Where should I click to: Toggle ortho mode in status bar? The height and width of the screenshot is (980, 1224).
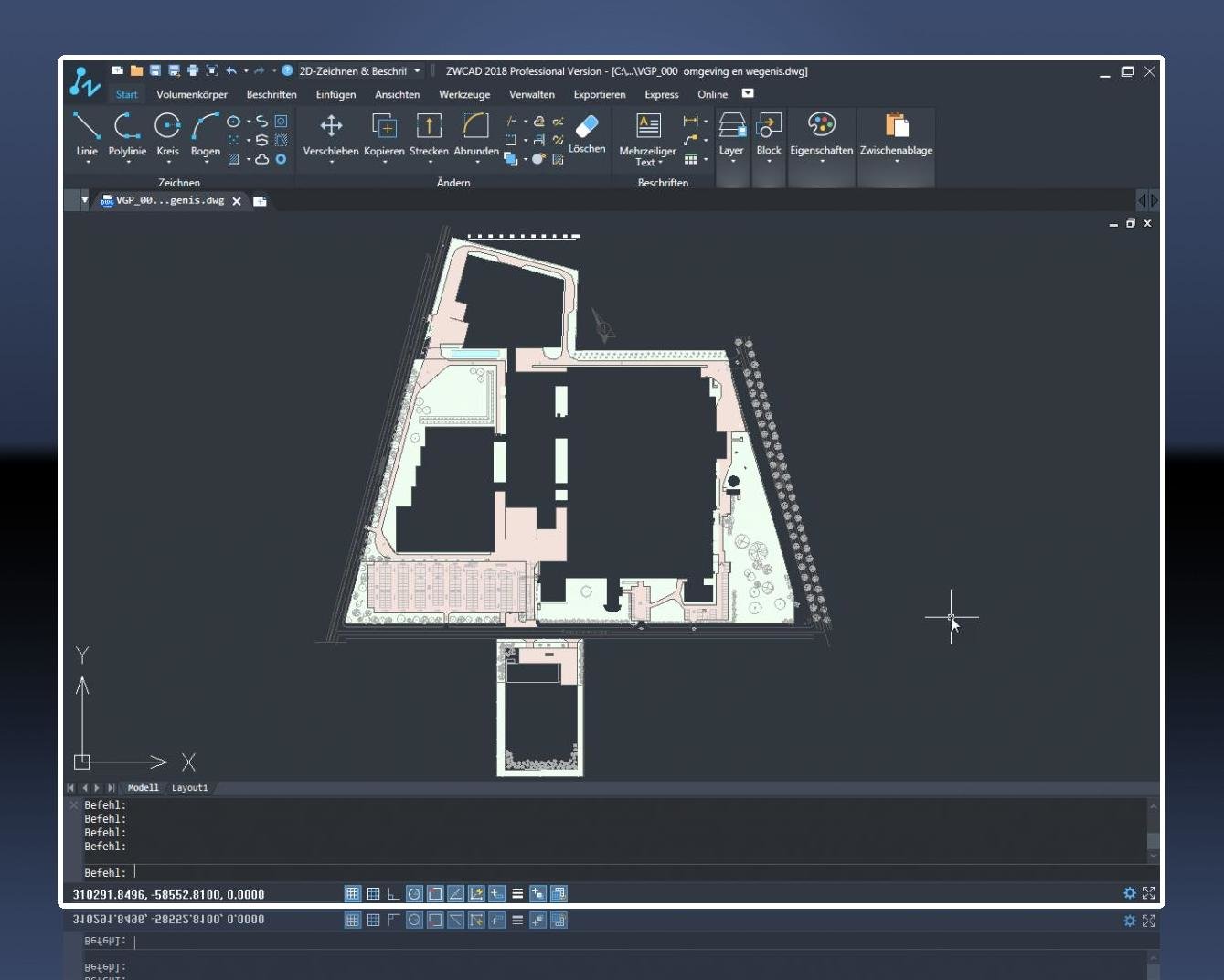(393, 894)
